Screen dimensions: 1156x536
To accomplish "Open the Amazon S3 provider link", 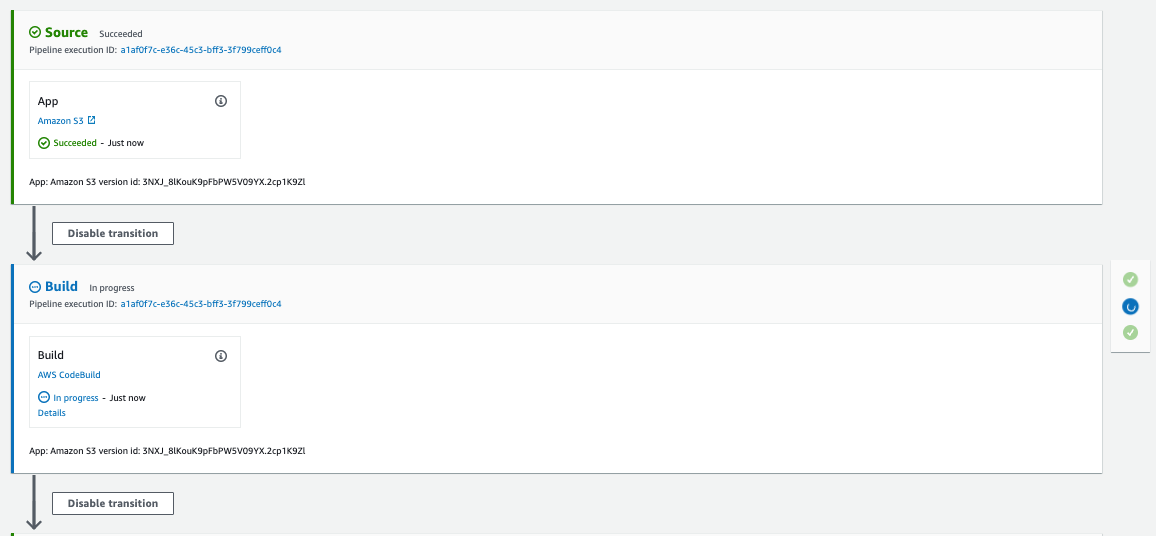I will [60, 120].
